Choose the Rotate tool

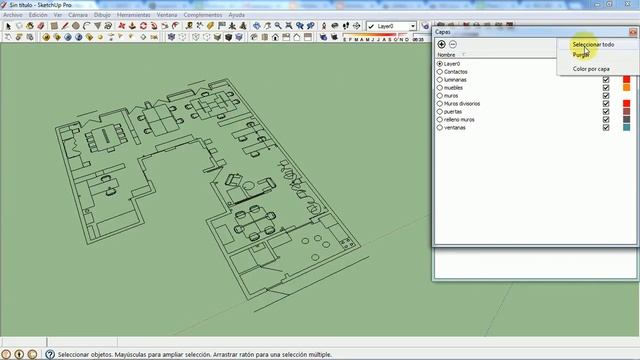[143, 26]
